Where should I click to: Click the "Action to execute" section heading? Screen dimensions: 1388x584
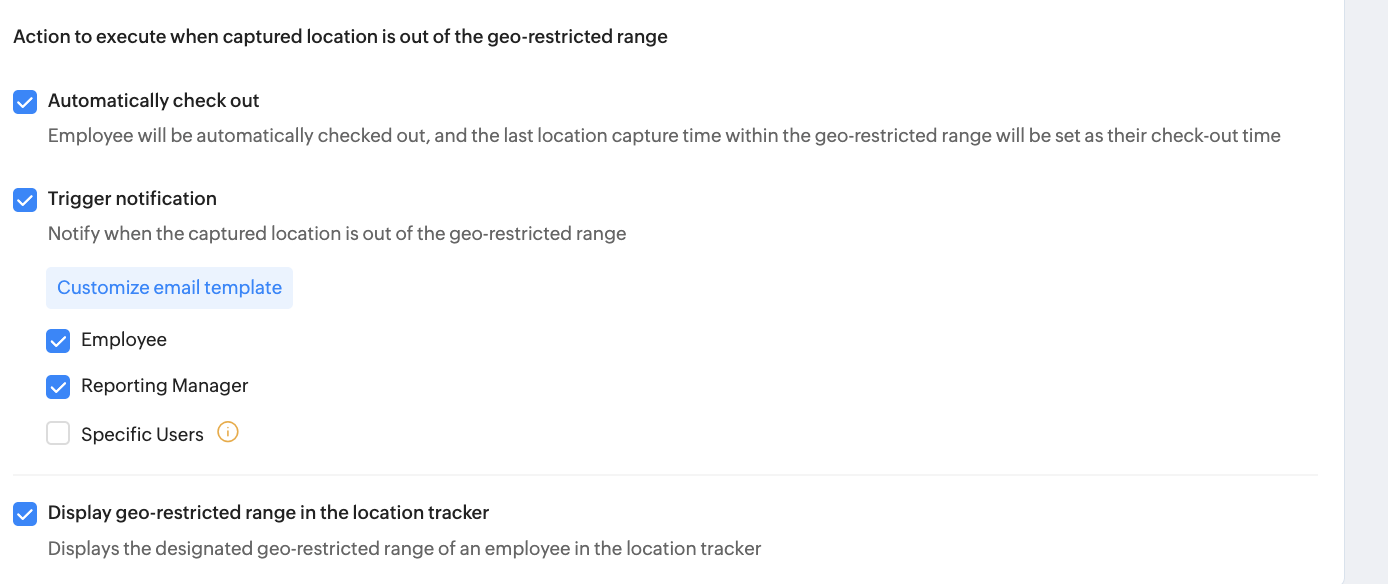point(340,37)
